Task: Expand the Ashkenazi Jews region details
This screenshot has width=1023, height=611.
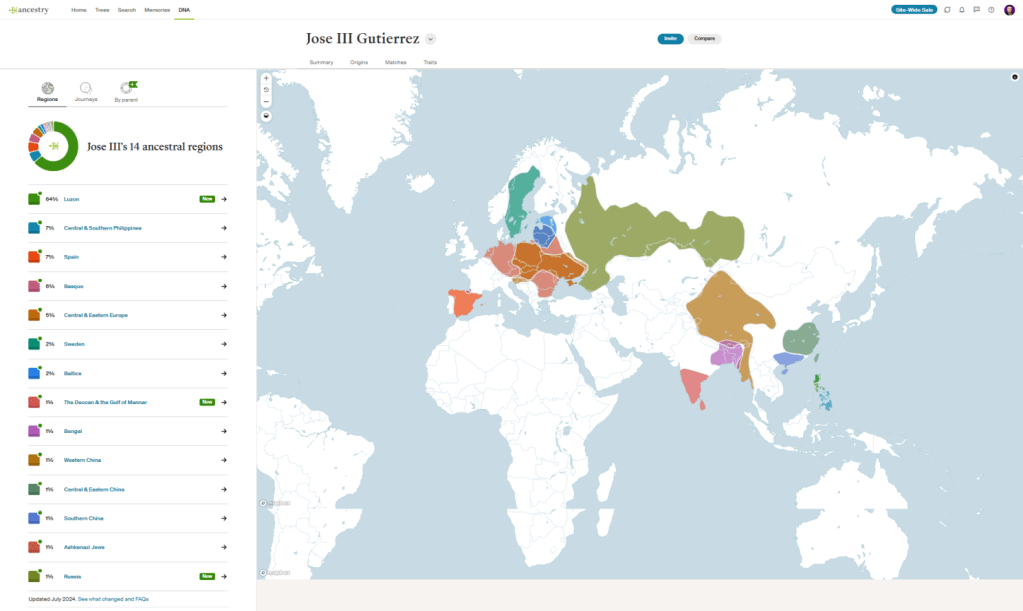Action: click(223, 547)
